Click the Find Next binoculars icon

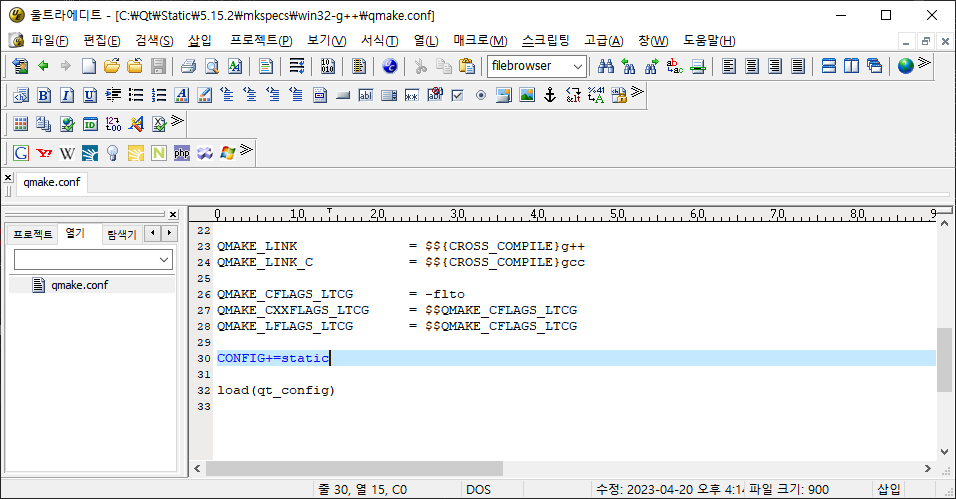pos(652,66)
